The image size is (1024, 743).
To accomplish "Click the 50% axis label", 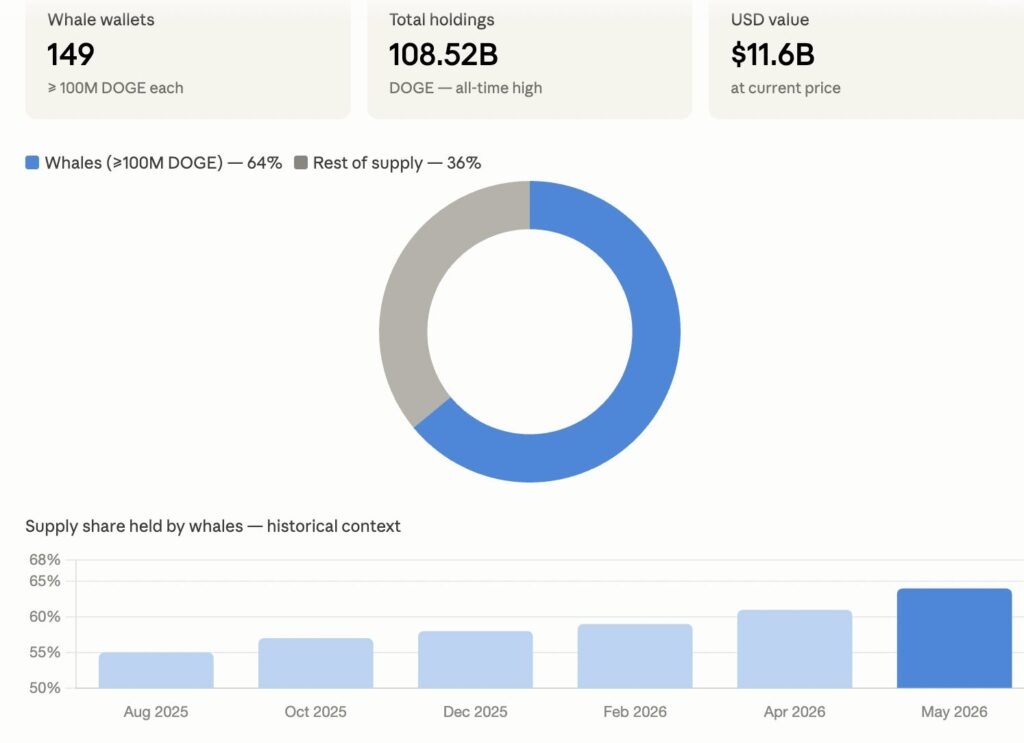I will click(x=44, y=688).
